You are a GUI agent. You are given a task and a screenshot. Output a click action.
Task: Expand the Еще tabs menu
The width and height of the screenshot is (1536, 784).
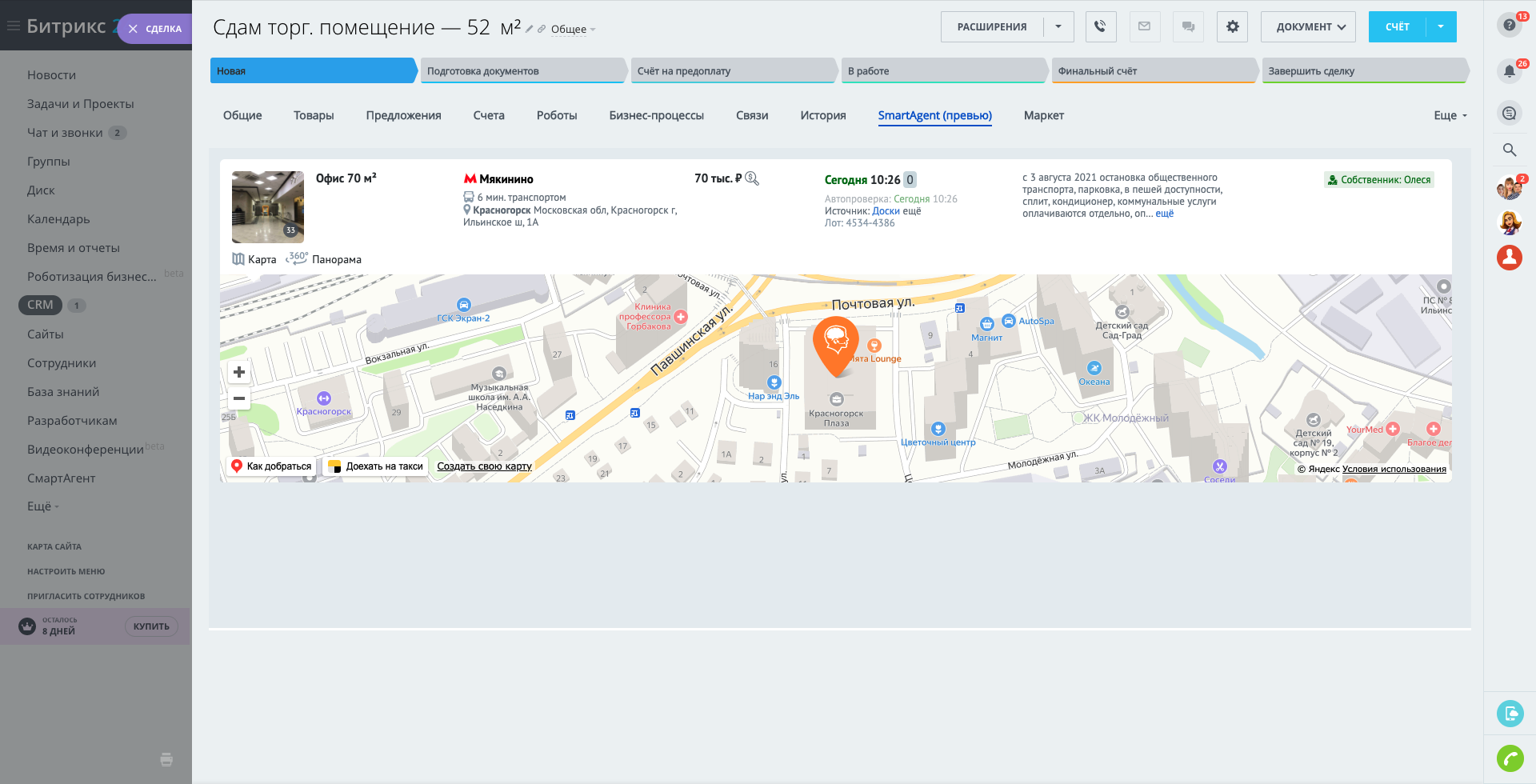coord(1450,115)
